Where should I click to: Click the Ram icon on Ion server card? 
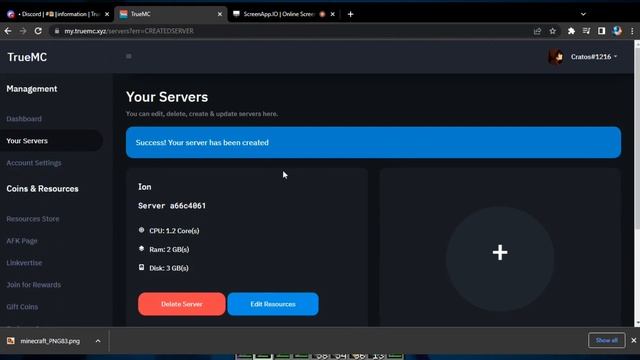point(141,249)
